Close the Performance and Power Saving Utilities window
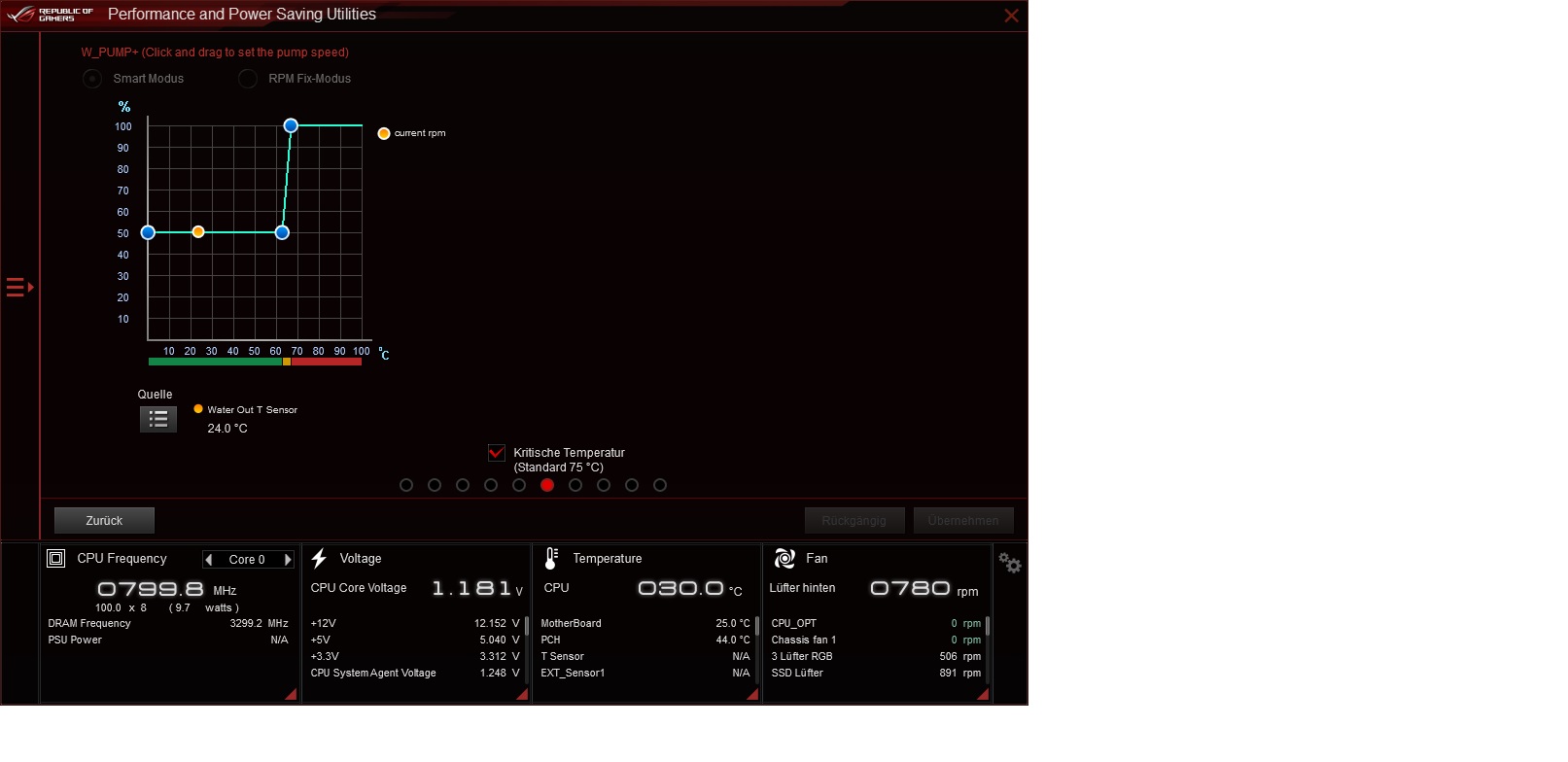This screenshot has width=1568, height=762. (1011, 16)
